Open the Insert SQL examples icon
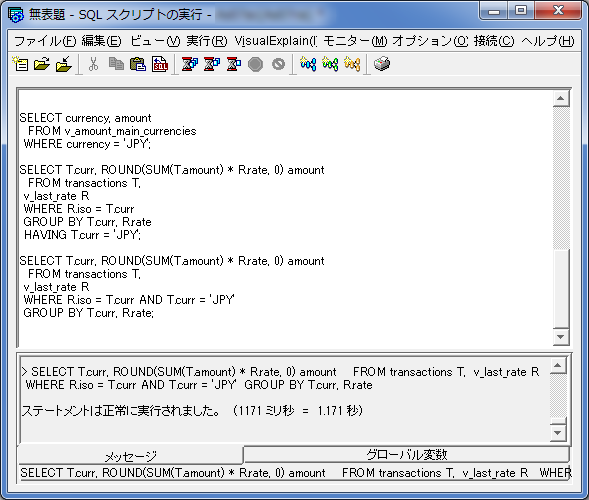This screenshot has width=589, height=500. click(160, 64)
